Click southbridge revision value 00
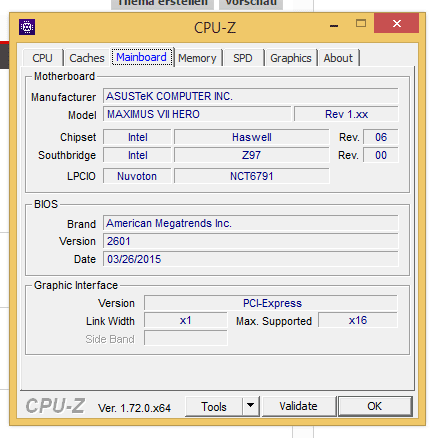Screen dimensions: 434x438 tap(381, 155)
